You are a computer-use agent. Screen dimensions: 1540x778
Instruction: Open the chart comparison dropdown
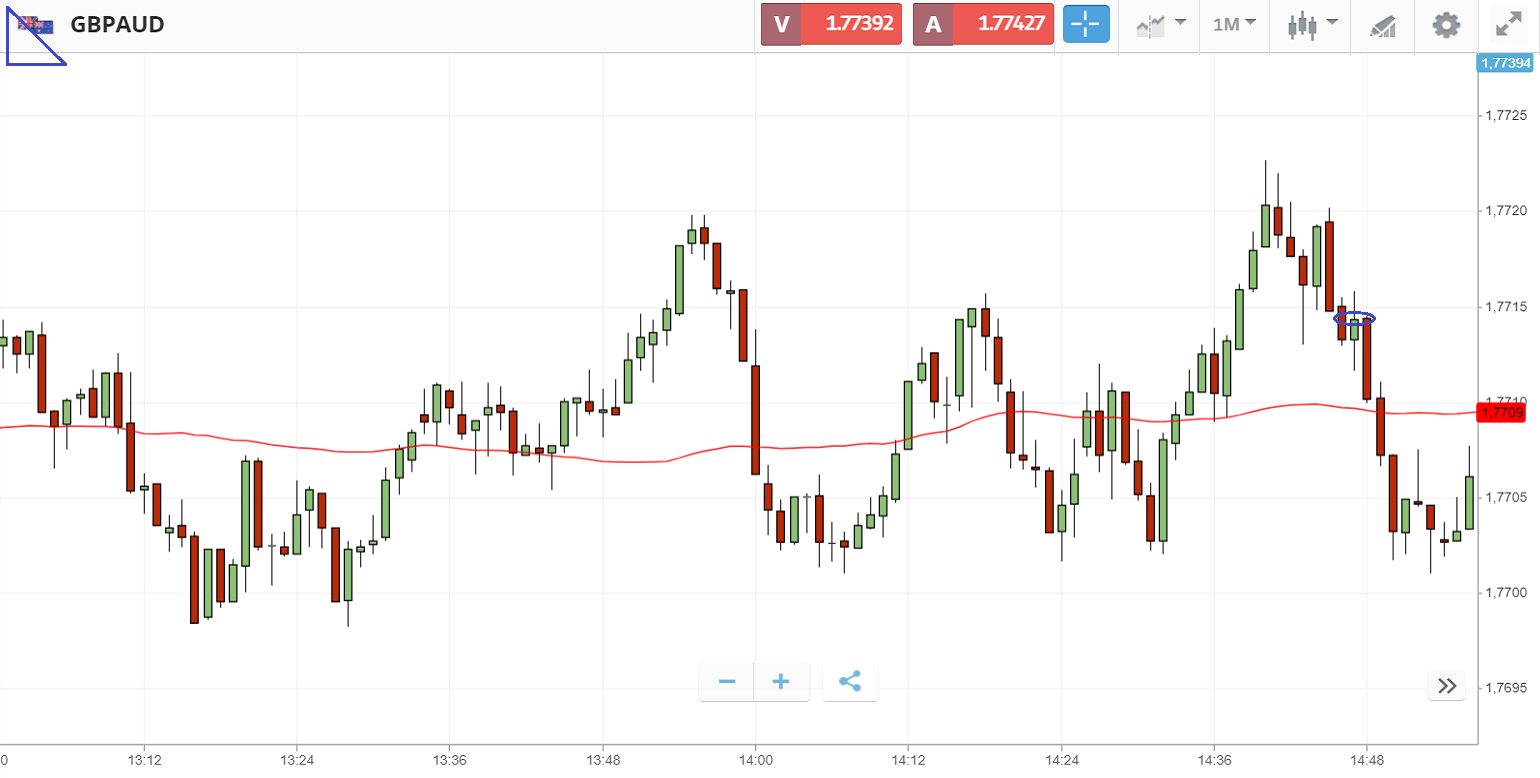(x=1160, y=24)
